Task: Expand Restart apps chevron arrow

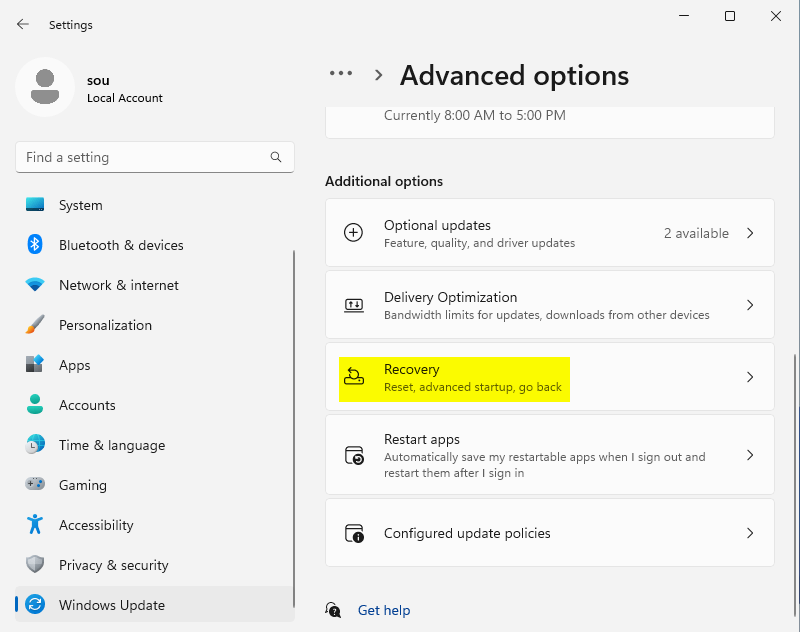Action: pyautogui.click(x=750, y=455)
